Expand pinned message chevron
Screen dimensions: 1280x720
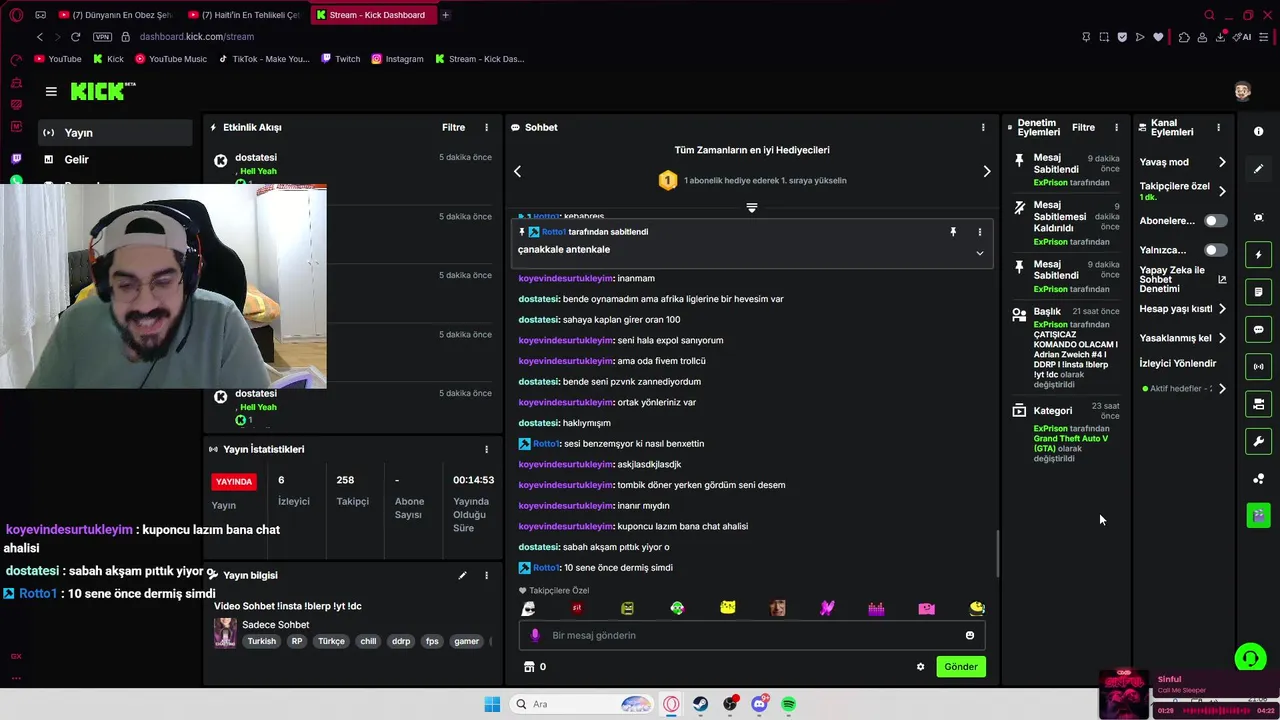coord(979,253)
